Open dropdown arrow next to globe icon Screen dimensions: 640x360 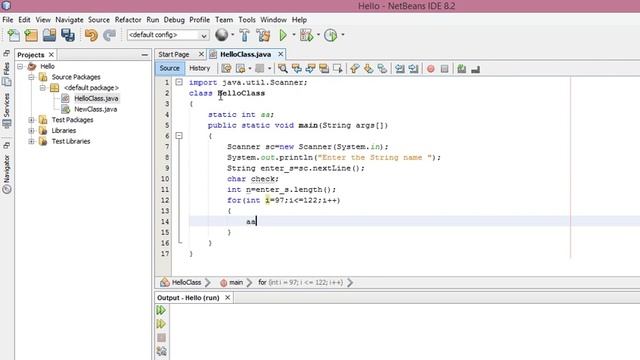coord(233,35)
